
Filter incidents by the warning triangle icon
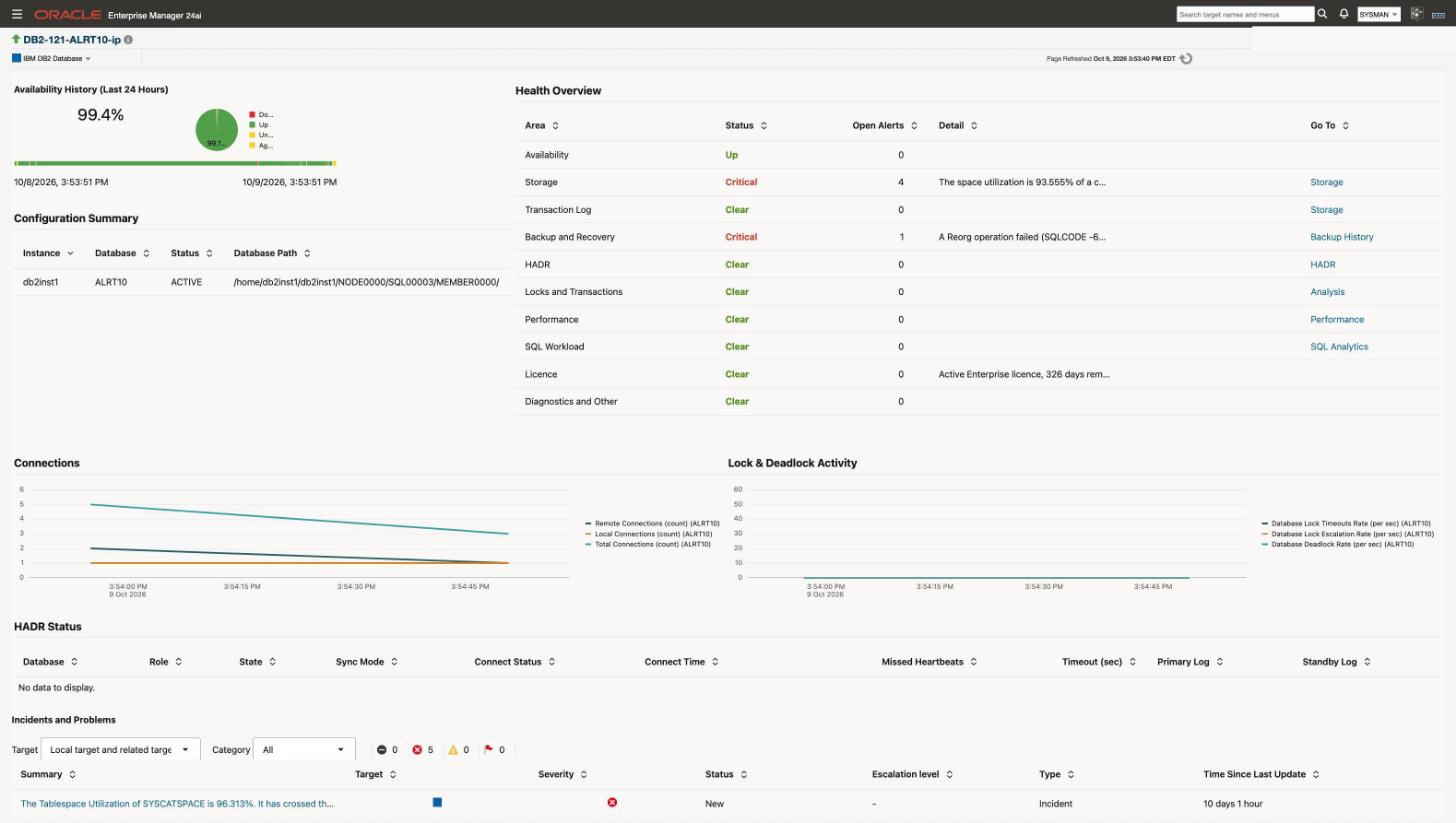pos(453,749)
